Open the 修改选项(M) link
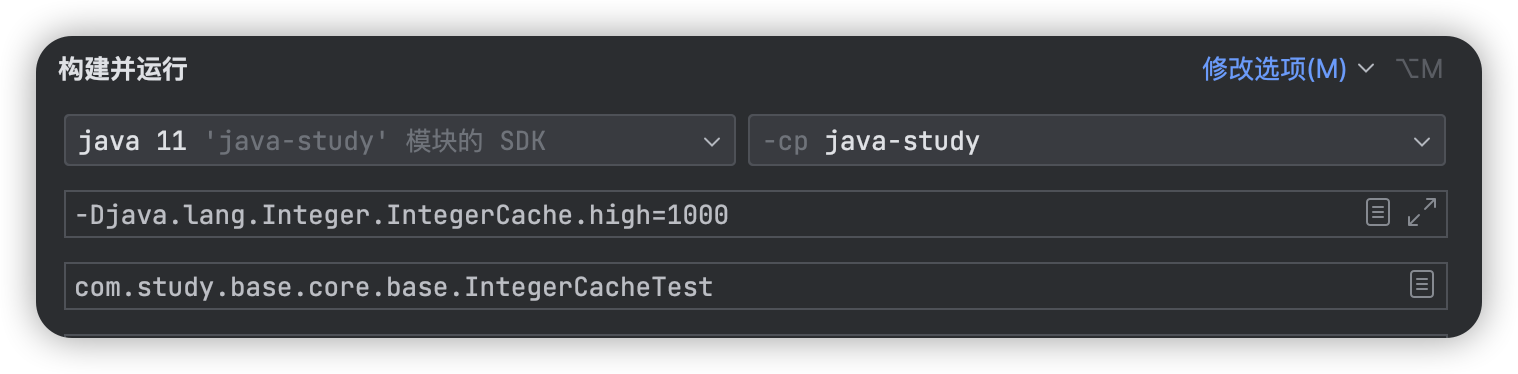The image size is (1518, 374). point(1274,69)
